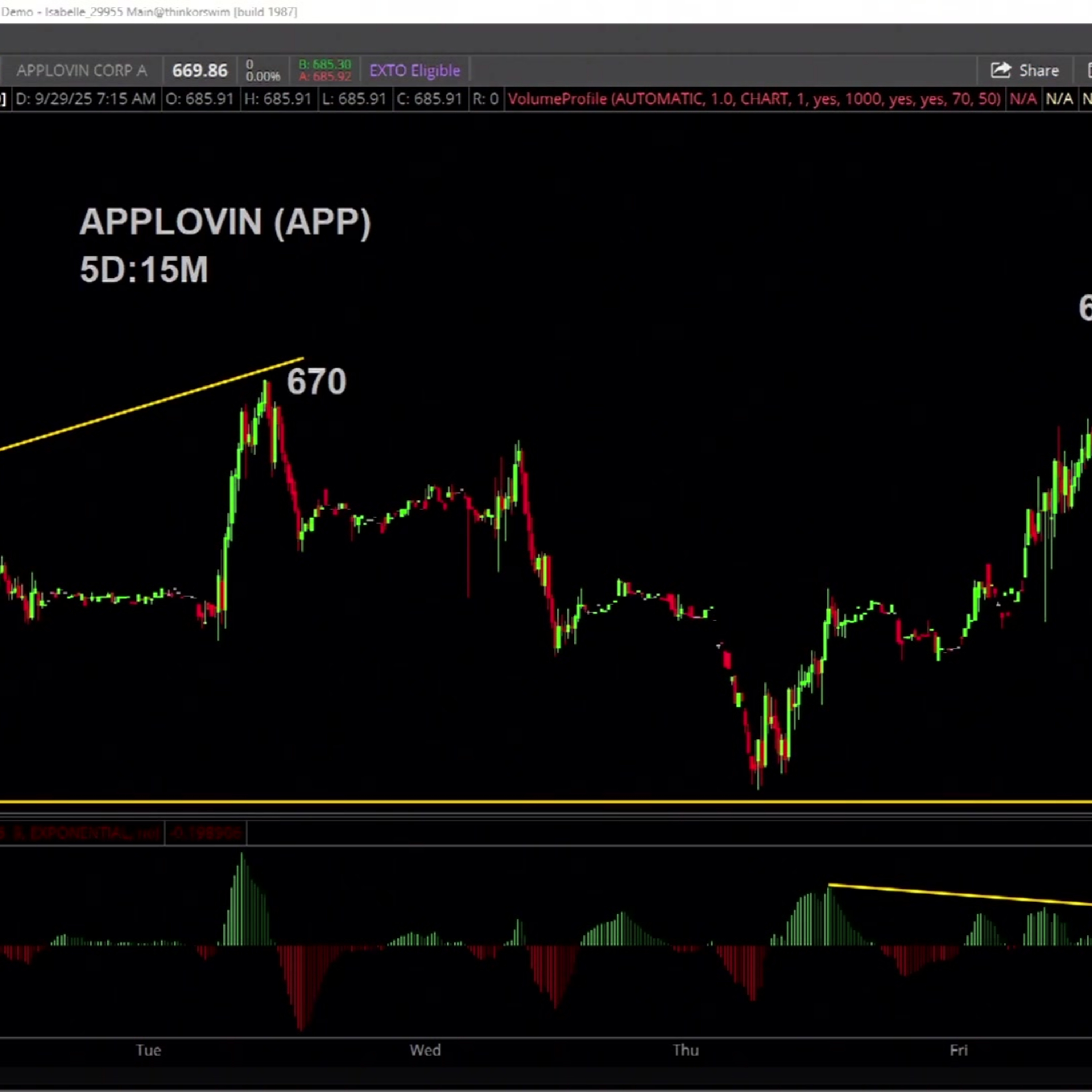This screenshot has width=1092, height=1092.
Task: Click the "Tue" label on time axis
Action: (x=149, y=1050)
